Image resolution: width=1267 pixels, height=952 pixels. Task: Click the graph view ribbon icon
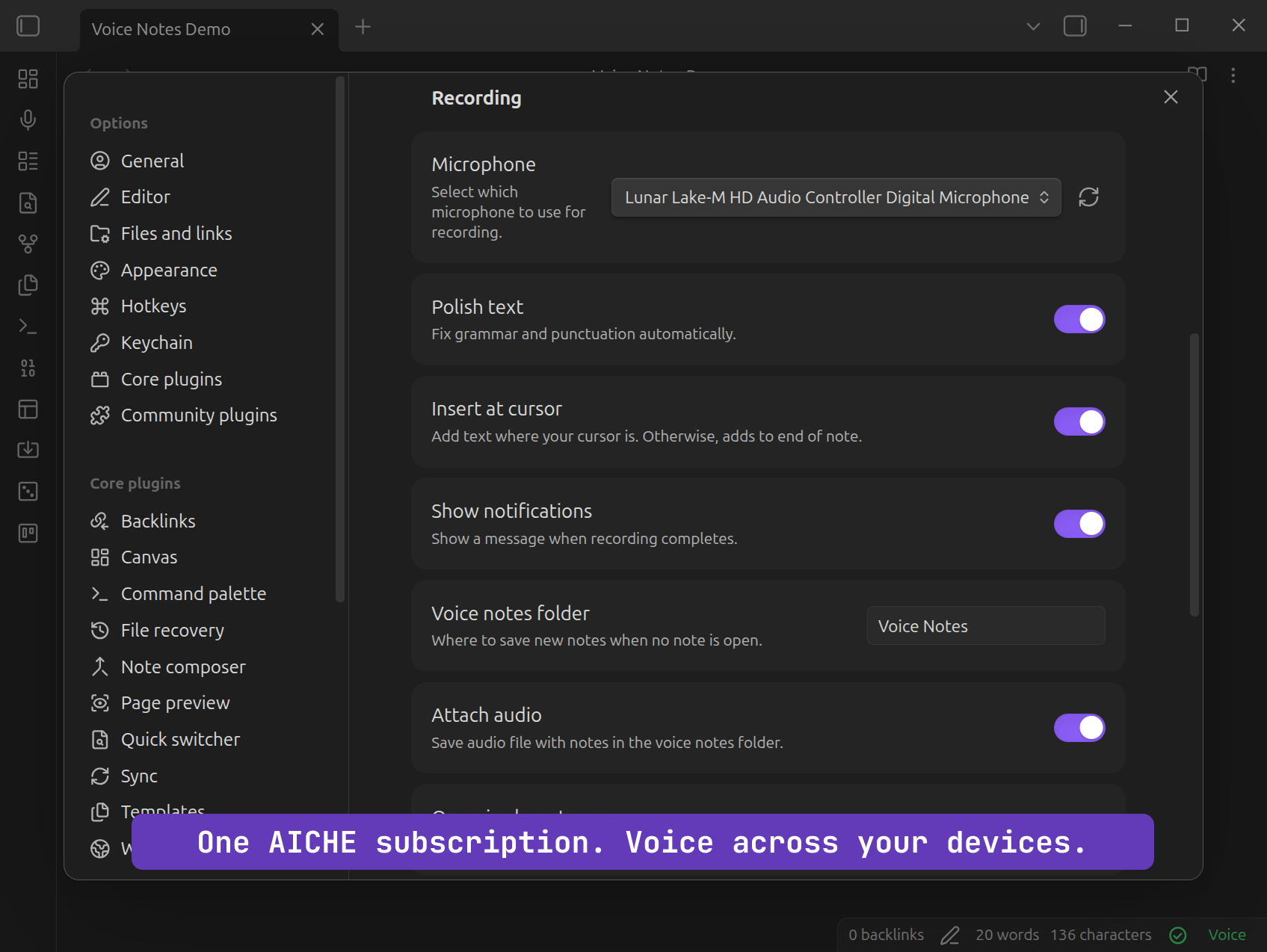(28, 244)
